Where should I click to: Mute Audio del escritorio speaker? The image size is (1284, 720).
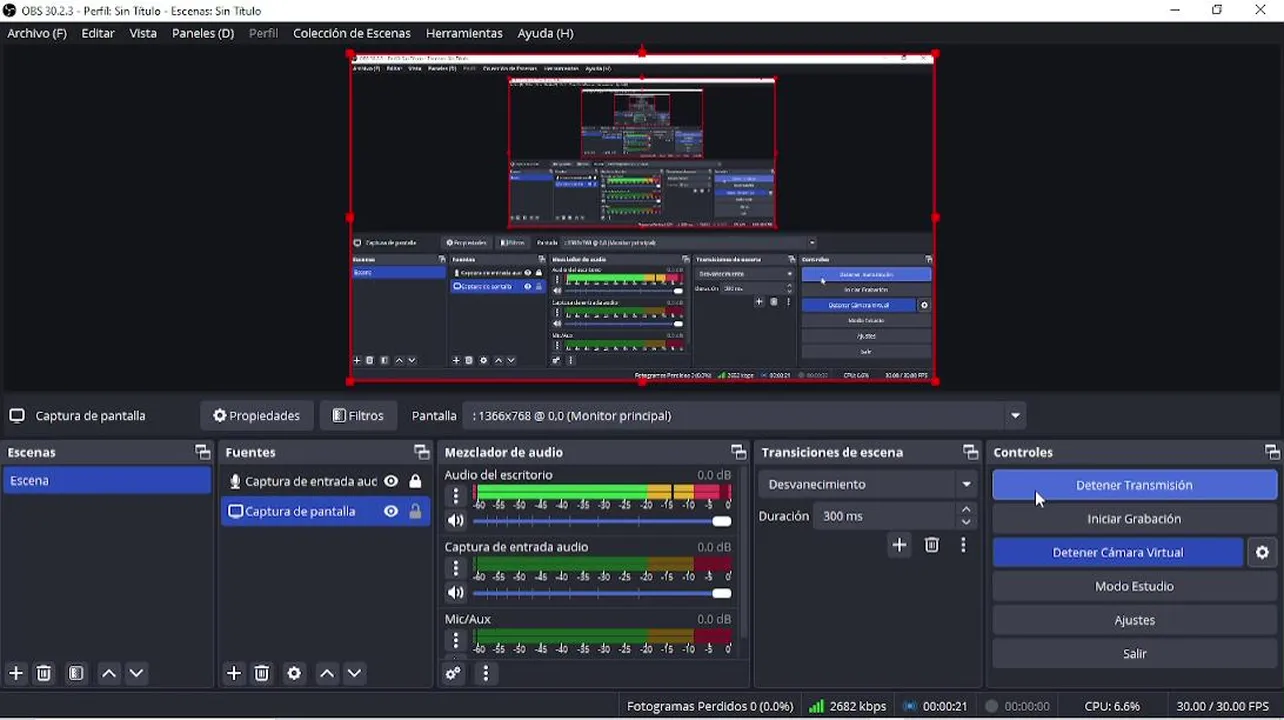tap(456, 521)
